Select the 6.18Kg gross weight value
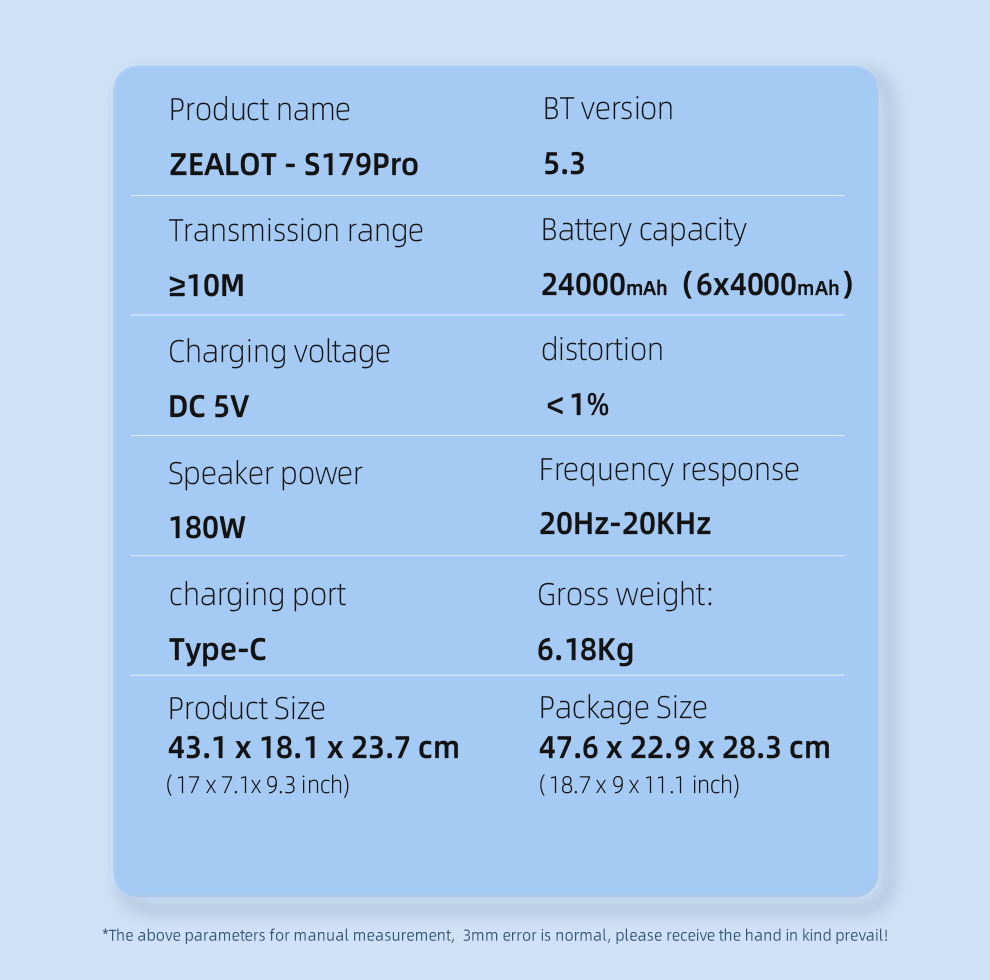The height and width of the screenshot is (980, 990). pyautogui.click(x=585, y=650)
